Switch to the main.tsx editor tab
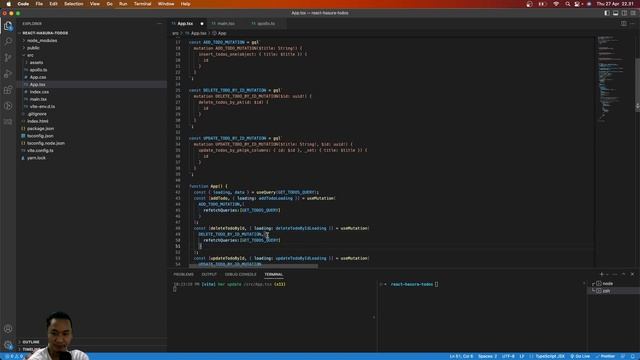This screenshot has width=640, height=360. [225, 24]
